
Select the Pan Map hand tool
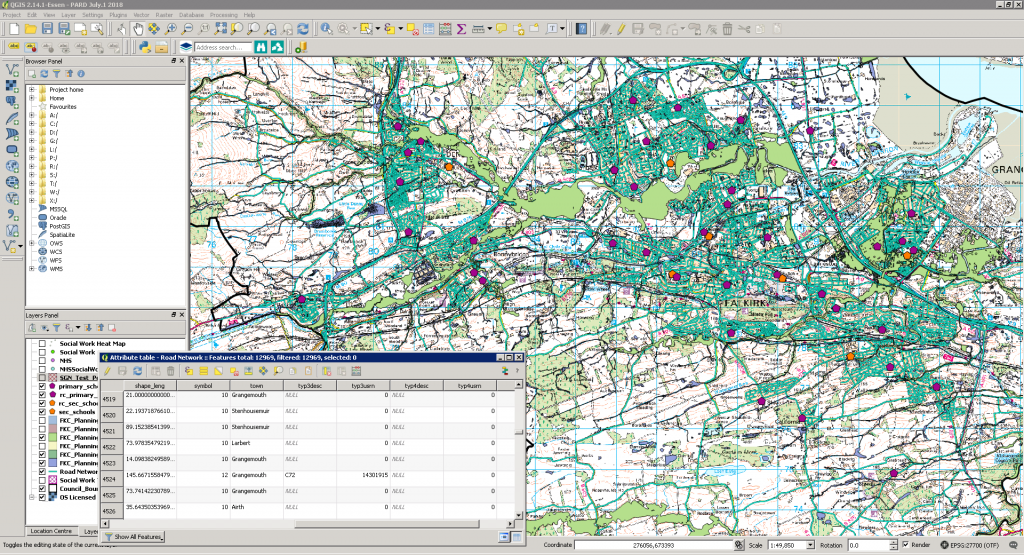point(138,29)
